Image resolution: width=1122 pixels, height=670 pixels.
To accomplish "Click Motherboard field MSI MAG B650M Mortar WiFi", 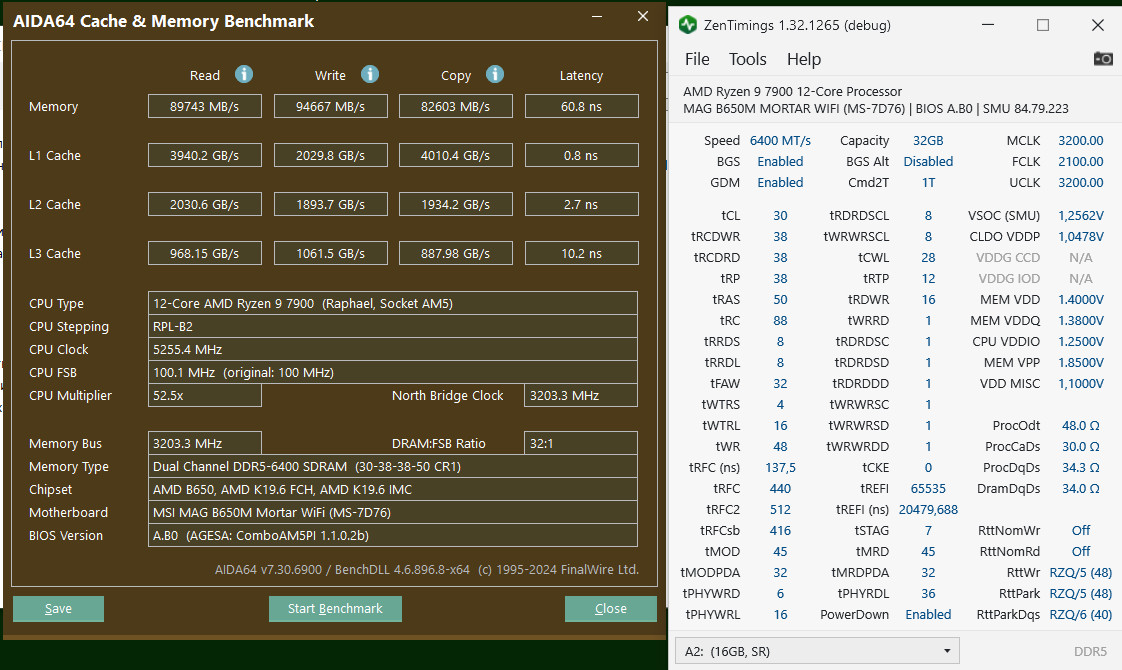I will click(393, 512).
